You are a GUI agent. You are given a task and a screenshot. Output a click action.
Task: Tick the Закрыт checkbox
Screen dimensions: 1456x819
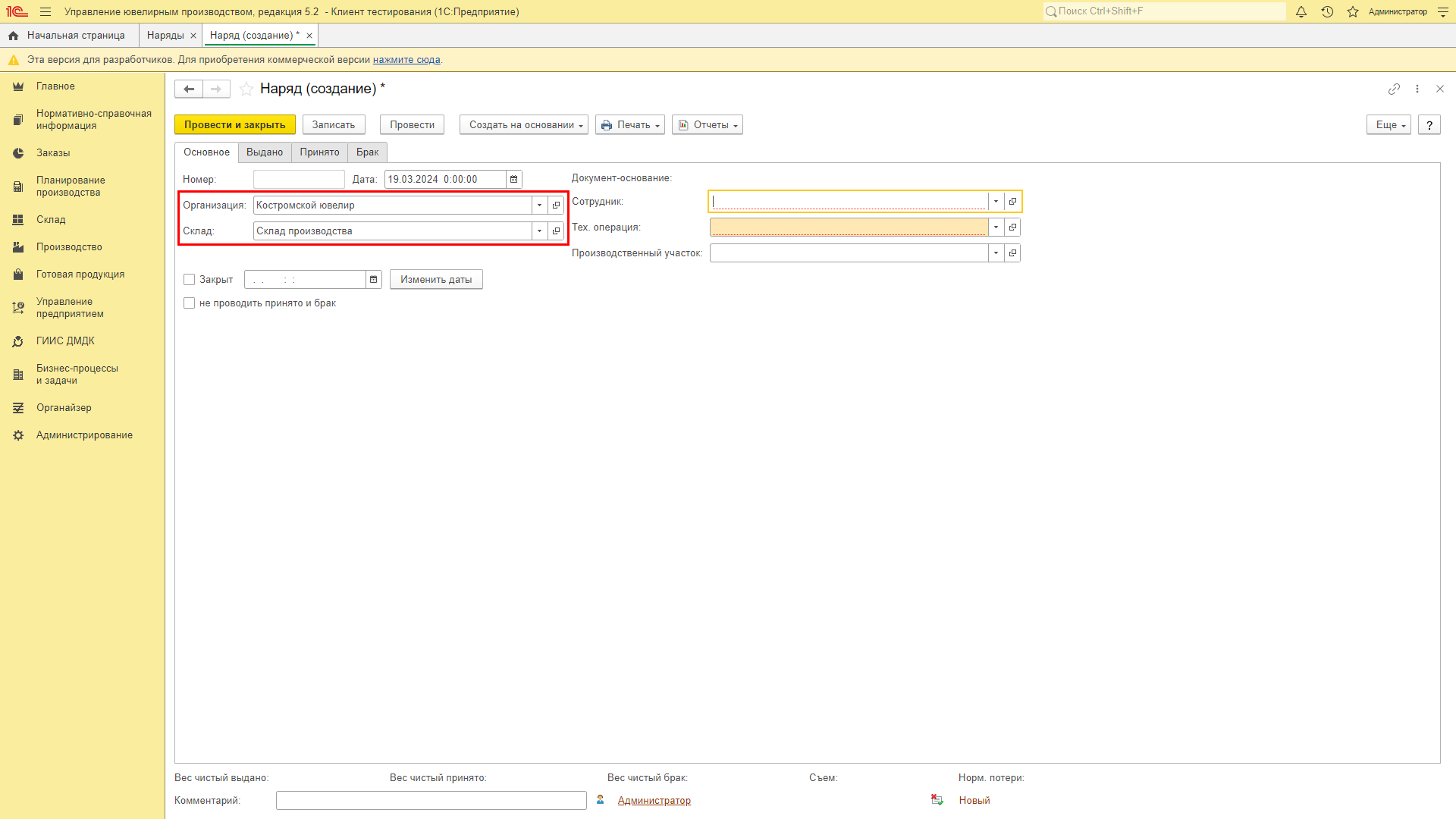[x=190, y=280]
